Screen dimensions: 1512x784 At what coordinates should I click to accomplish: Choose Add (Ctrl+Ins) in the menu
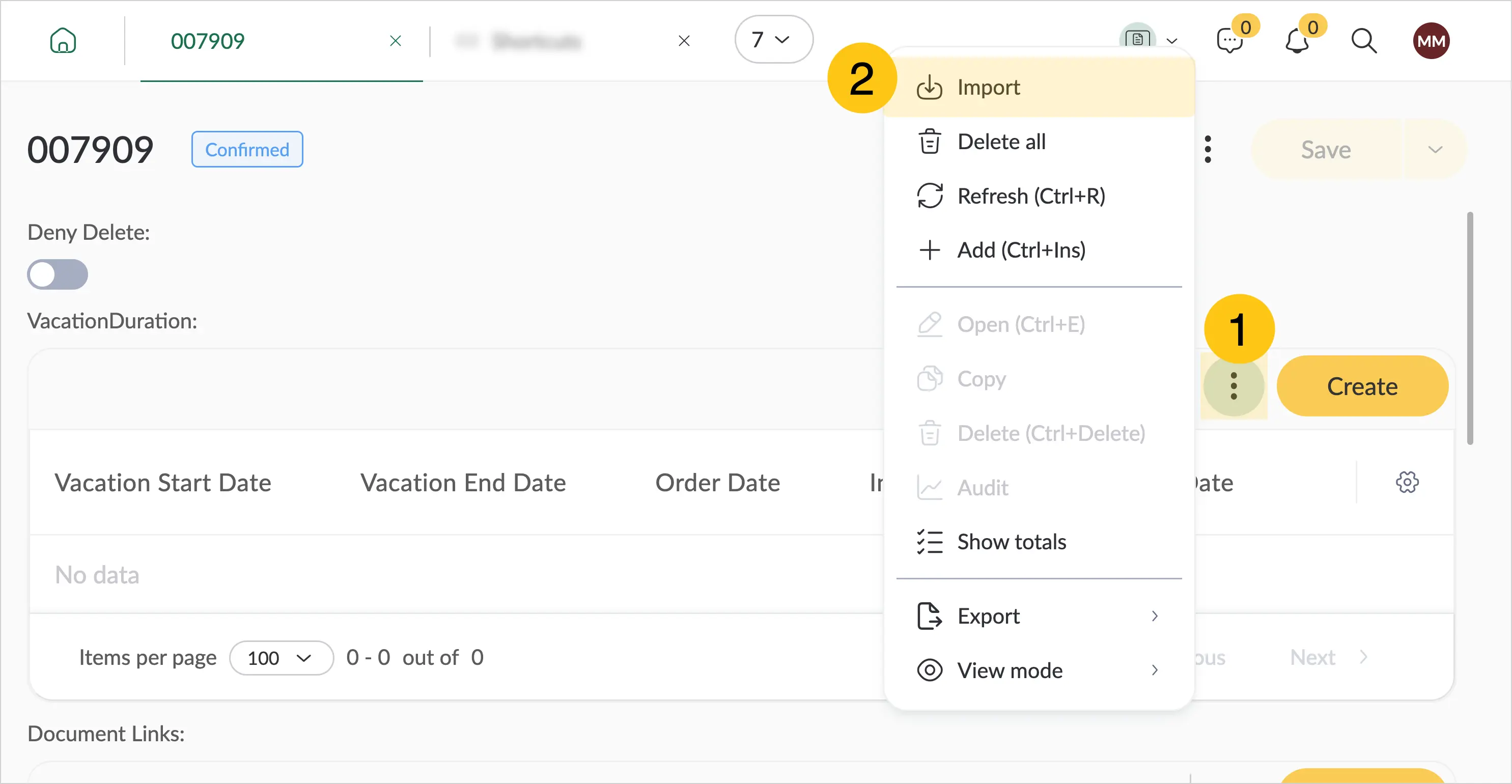pyautogui.click(x=1039, y=249)
